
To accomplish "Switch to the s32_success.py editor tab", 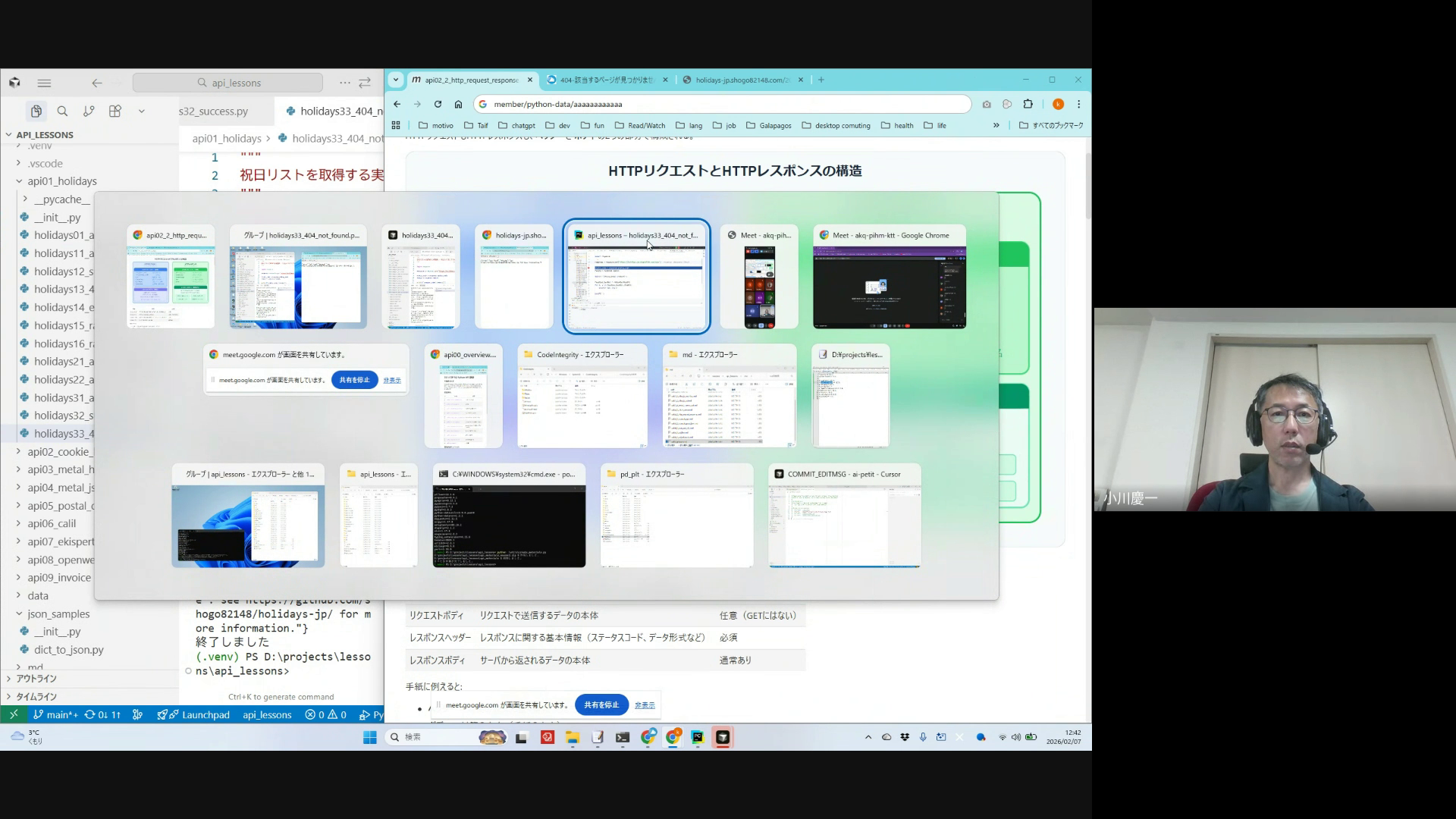I will click(x=214, y=111).
